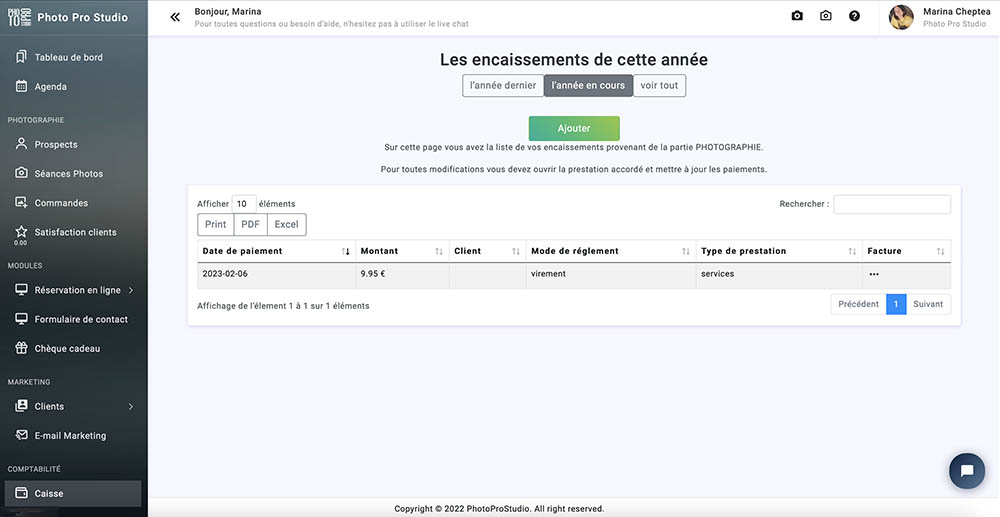The height and width of the screenshot is (517, 1000).
Task: Open Commandes section
Action: pos(61,203)
